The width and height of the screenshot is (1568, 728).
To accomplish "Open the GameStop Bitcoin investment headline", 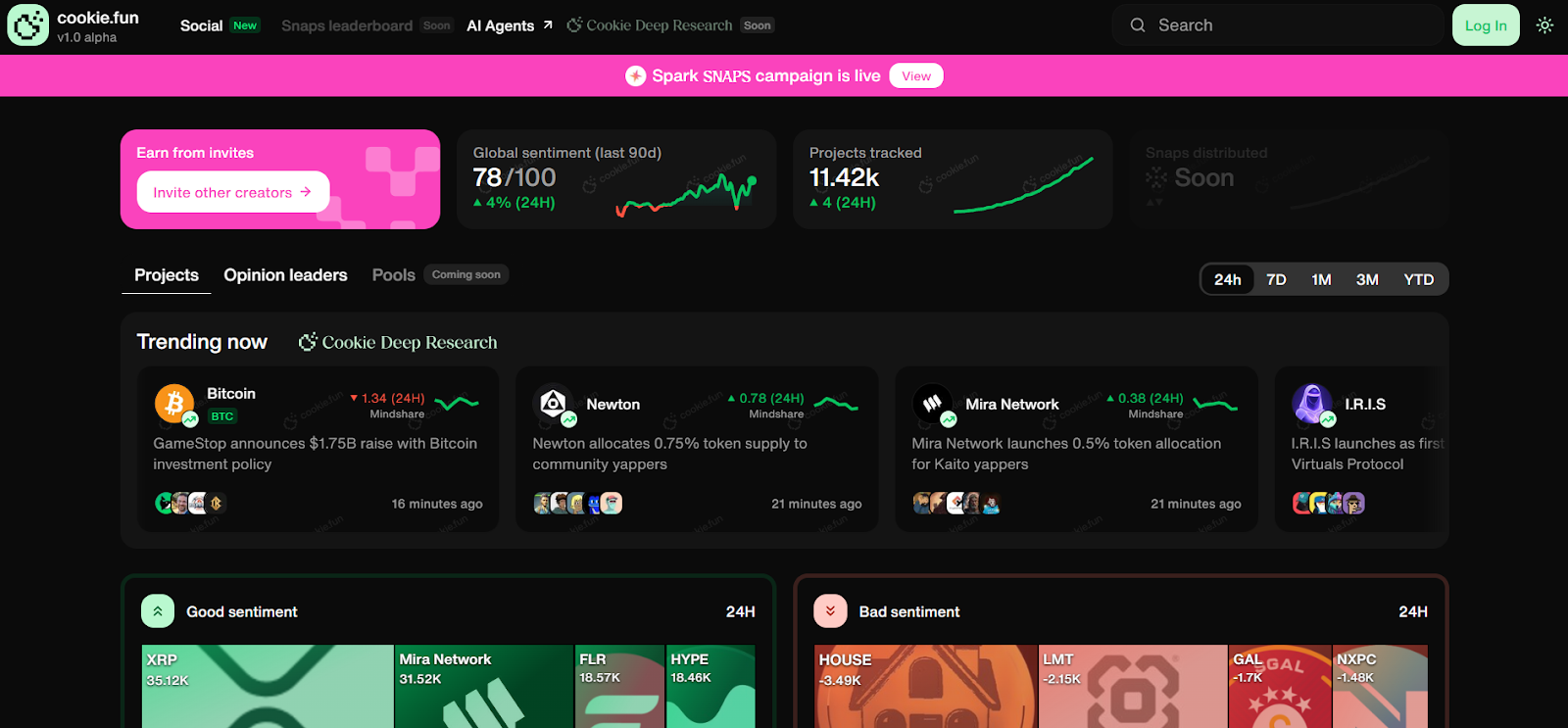I will click(316, 454).
